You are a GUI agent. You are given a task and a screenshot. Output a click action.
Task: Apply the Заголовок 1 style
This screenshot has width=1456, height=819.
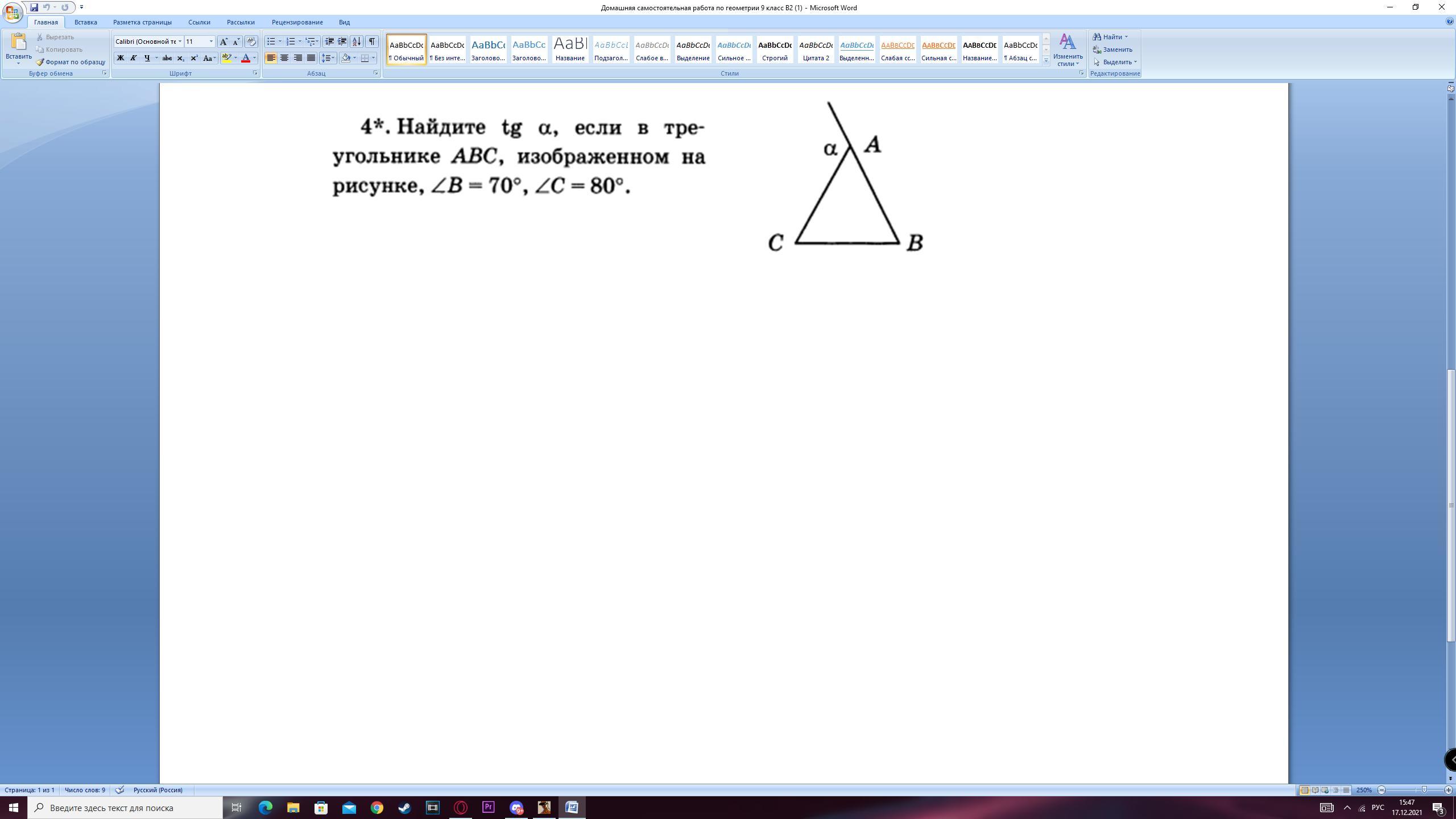[488, 49]
